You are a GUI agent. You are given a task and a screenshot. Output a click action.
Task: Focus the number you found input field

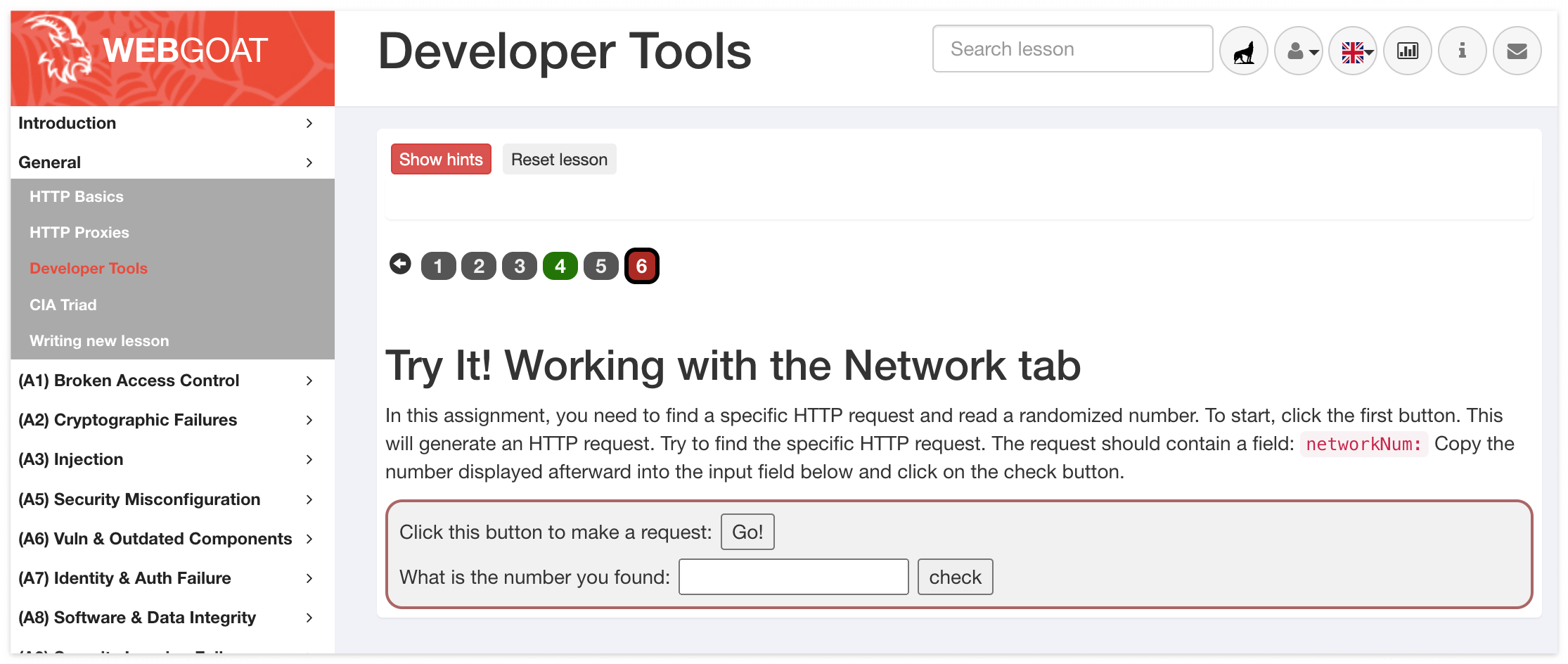pyautogui.click(x=793, y=577)
